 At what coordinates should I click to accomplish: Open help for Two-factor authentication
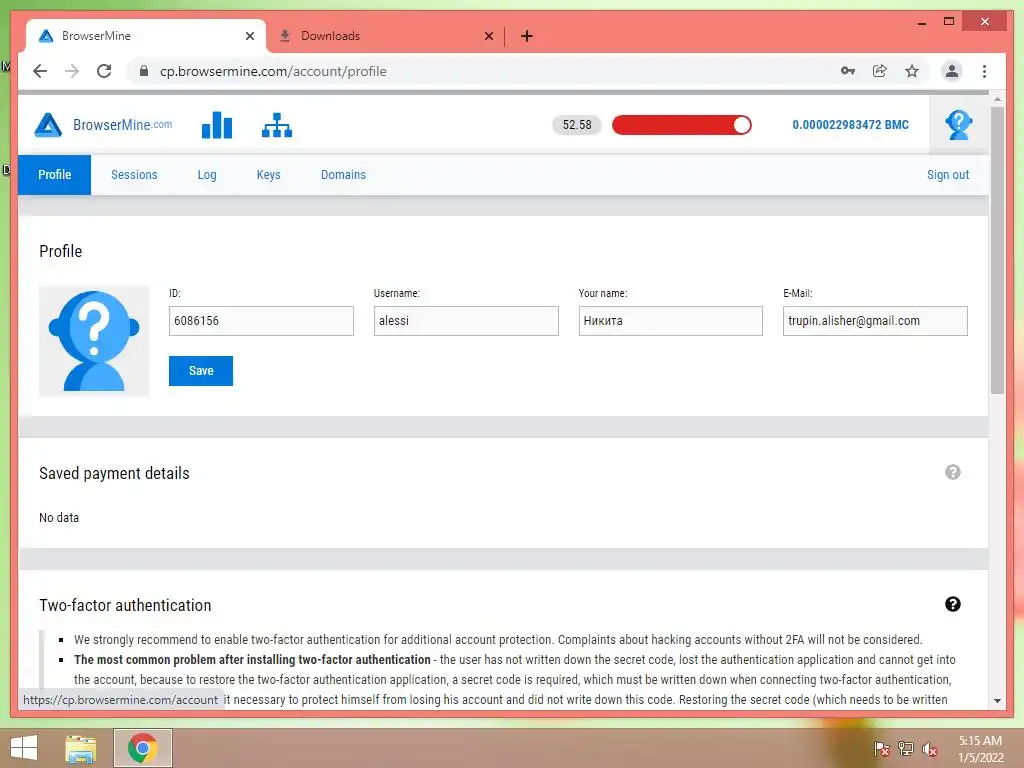coord(953,604)
